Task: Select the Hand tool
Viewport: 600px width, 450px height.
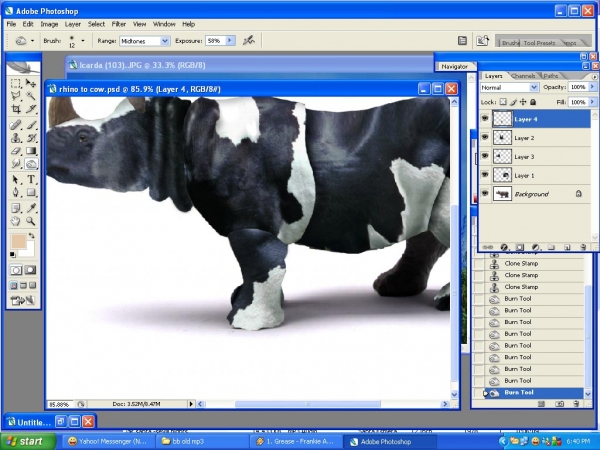Action: click(16, 221)
